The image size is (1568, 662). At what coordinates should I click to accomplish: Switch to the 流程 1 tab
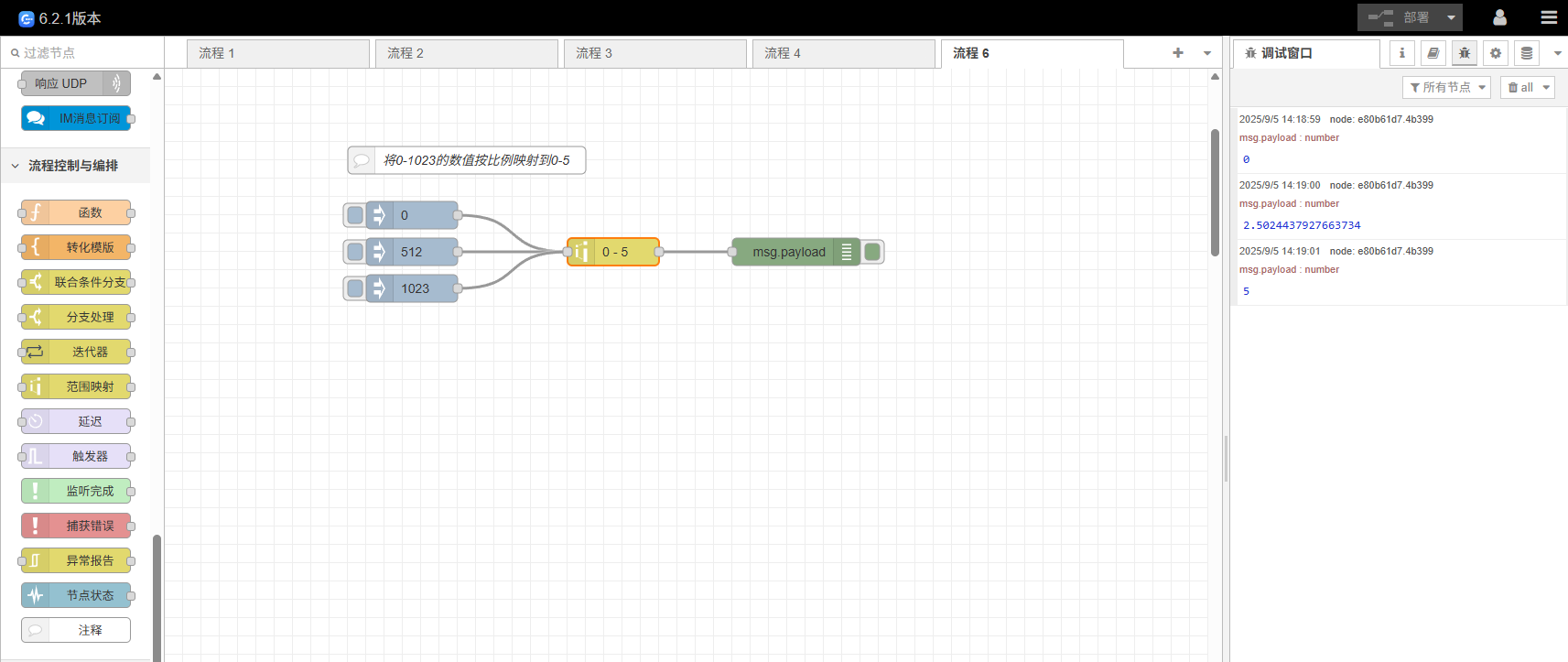coord(276,53)
